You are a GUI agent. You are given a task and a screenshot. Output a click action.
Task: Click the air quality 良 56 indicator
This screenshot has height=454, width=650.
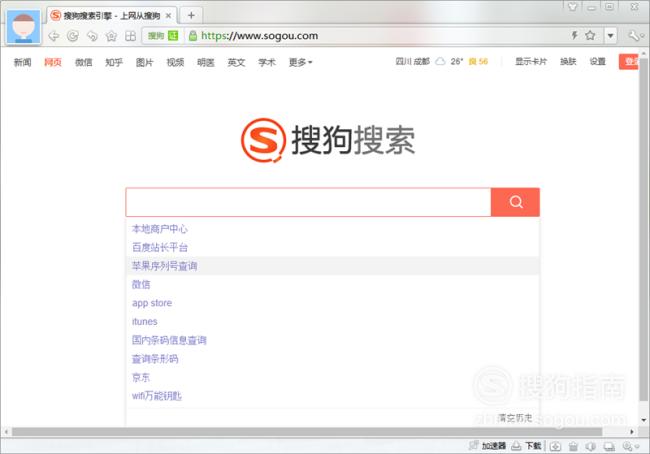pyautogui.click(x=478, y=61)
